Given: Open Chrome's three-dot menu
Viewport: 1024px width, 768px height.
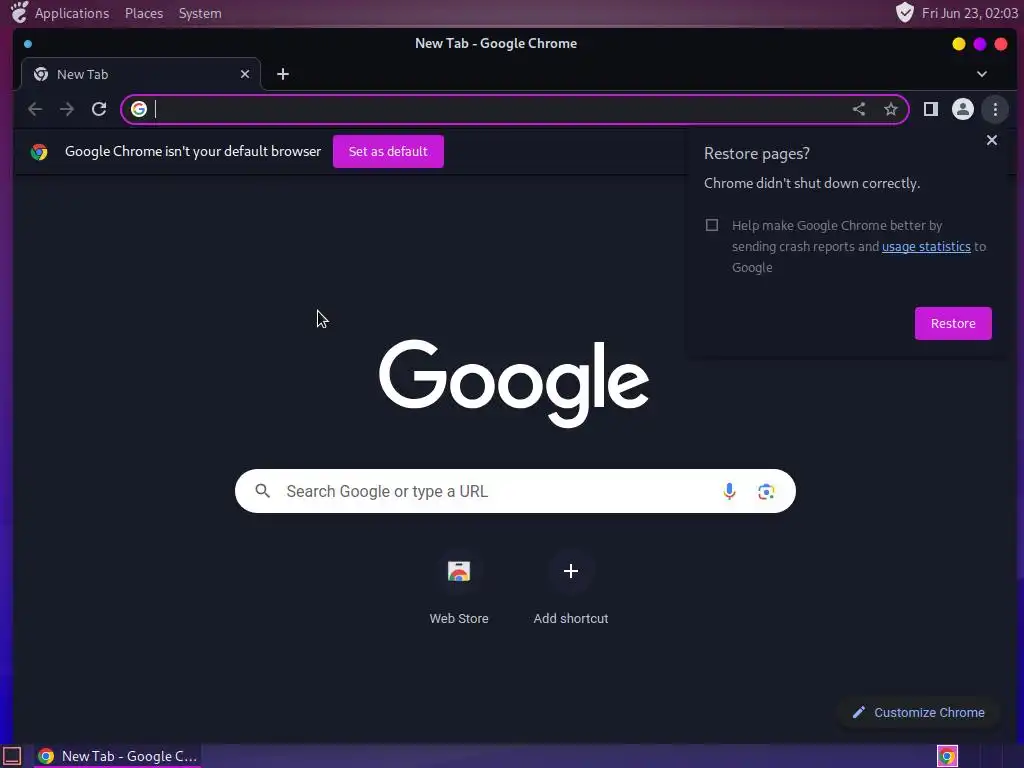Looking at the screenshot, I should [x=995, y=109].
